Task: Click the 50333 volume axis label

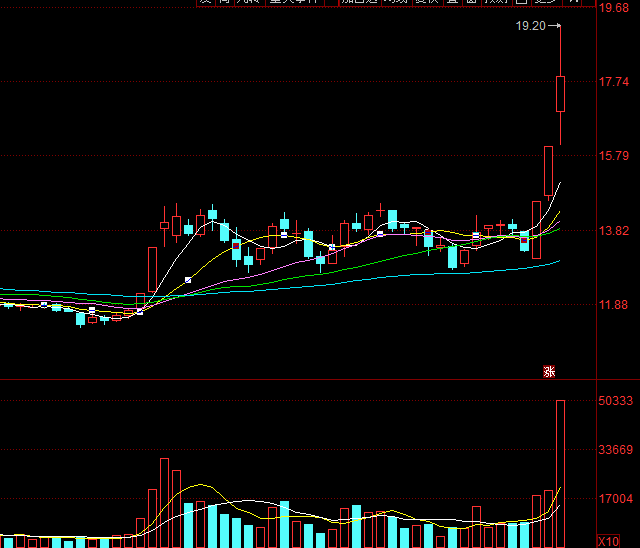Action: click(x=616, y=401)
